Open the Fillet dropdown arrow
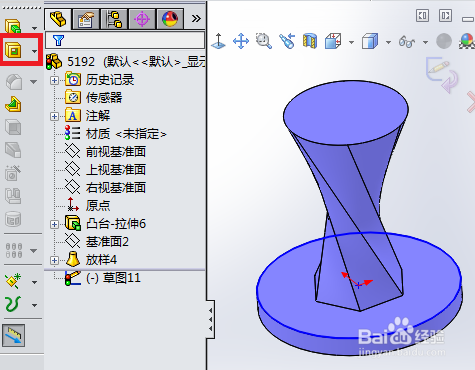 (x=34, y=82)
